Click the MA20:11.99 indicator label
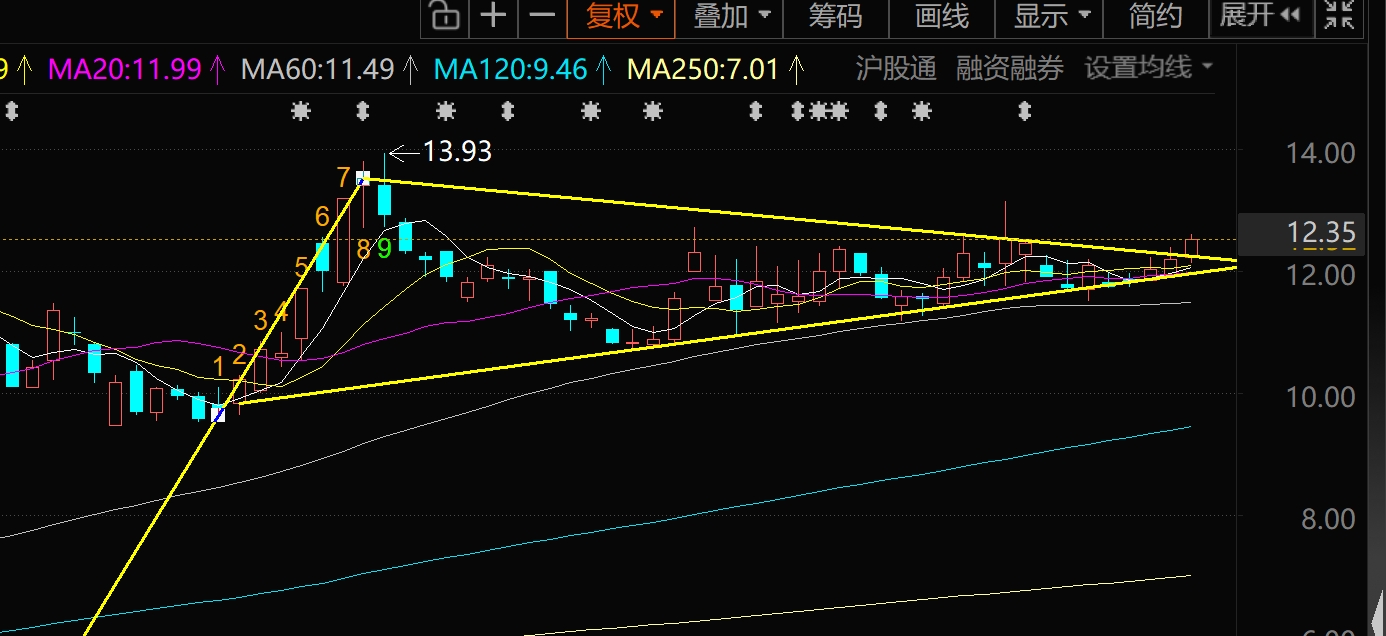 125,69
